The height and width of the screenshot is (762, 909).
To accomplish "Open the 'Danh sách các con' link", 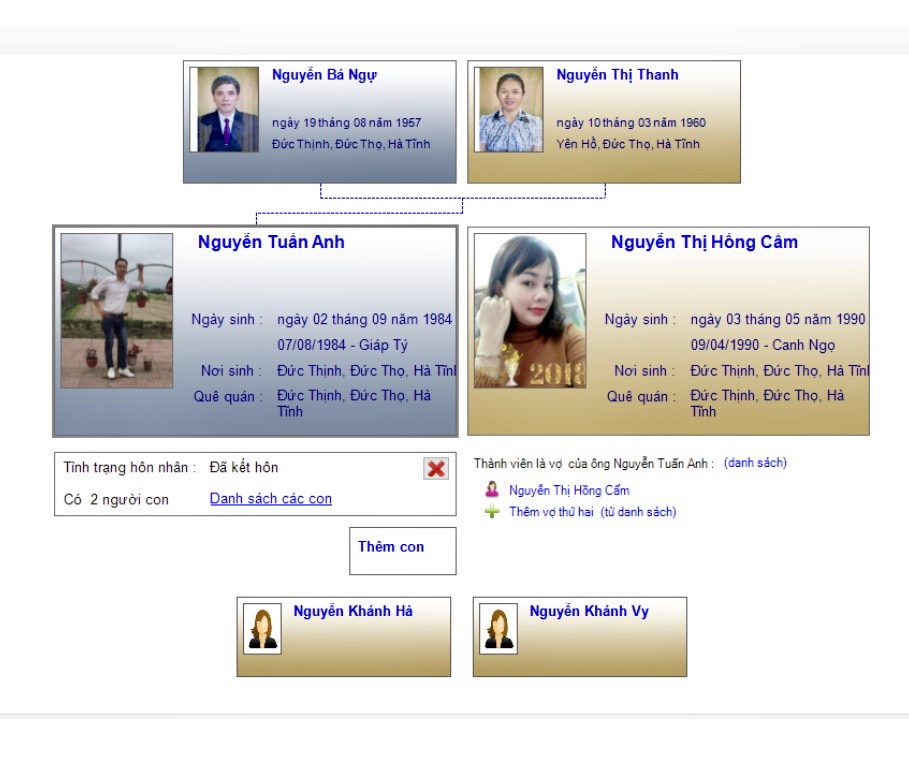I will (271, 499).
